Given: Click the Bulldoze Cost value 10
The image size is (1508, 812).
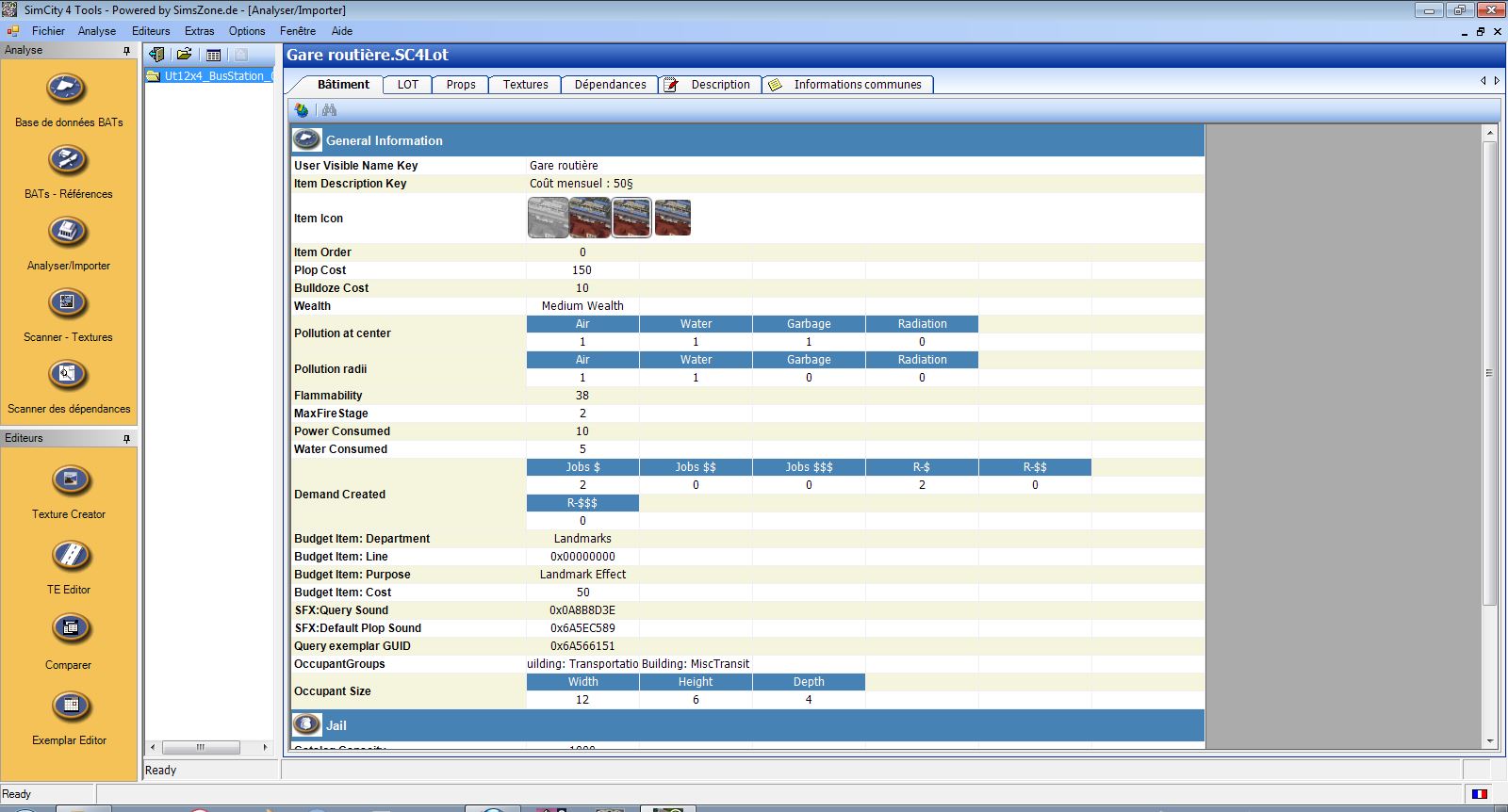Looking at the screenshot, I should coord(582,288).
